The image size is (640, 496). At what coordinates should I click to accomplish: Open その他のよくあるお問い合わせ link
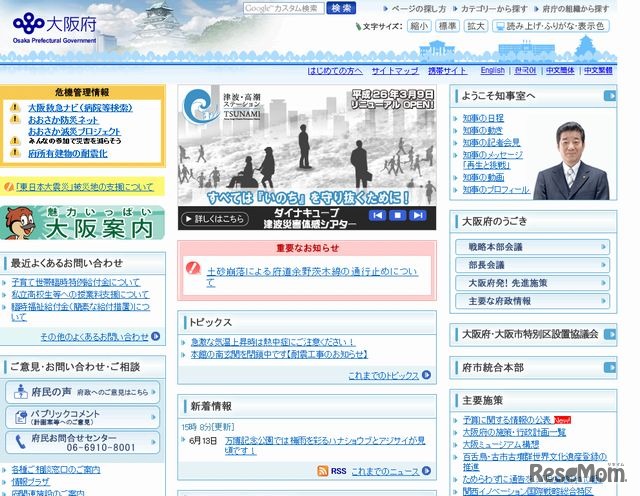(94, 337)
